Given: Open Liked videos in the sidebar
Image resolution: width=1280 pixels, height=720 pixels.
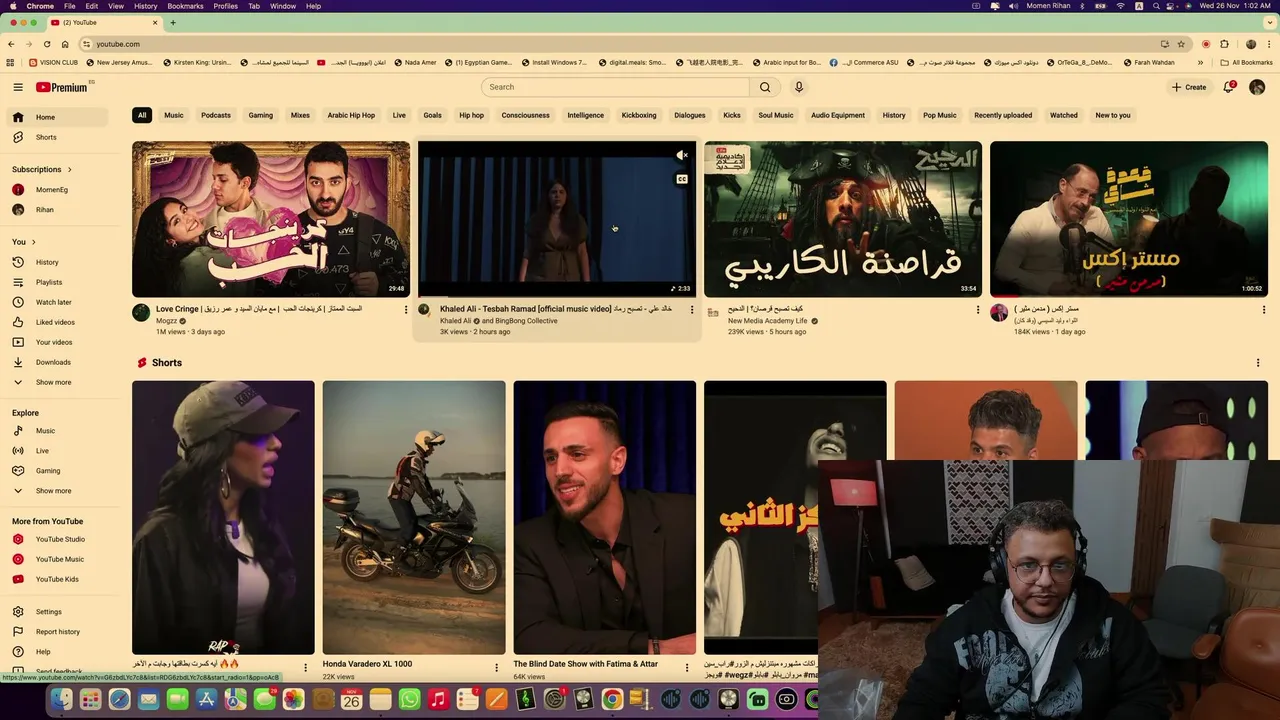Looking at the screenshot, I should point(58,322).
